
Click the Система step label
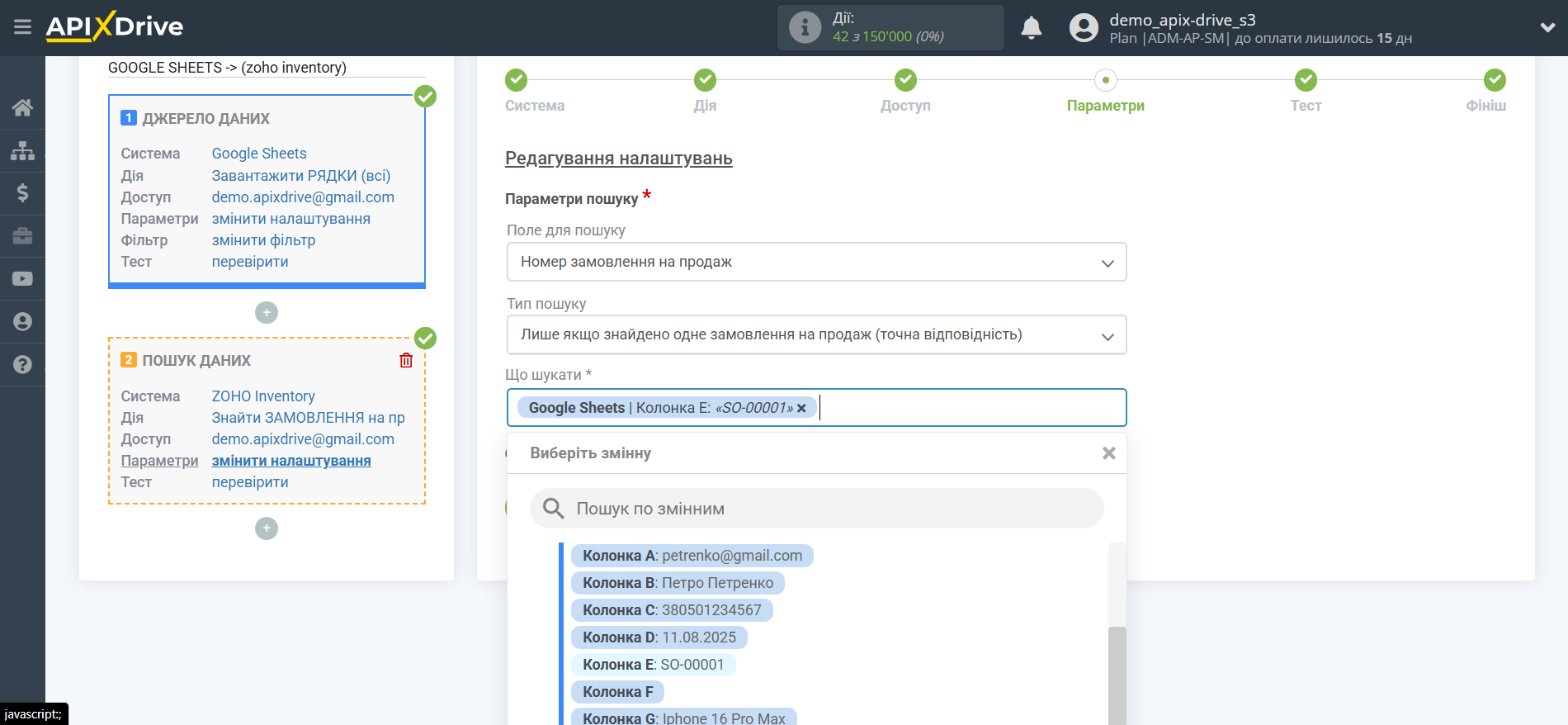coord(535,106)
